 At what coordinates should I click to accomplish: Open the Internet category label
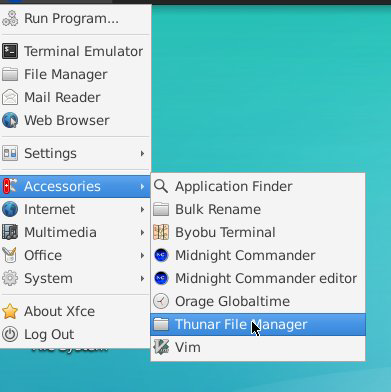[49, 209]
